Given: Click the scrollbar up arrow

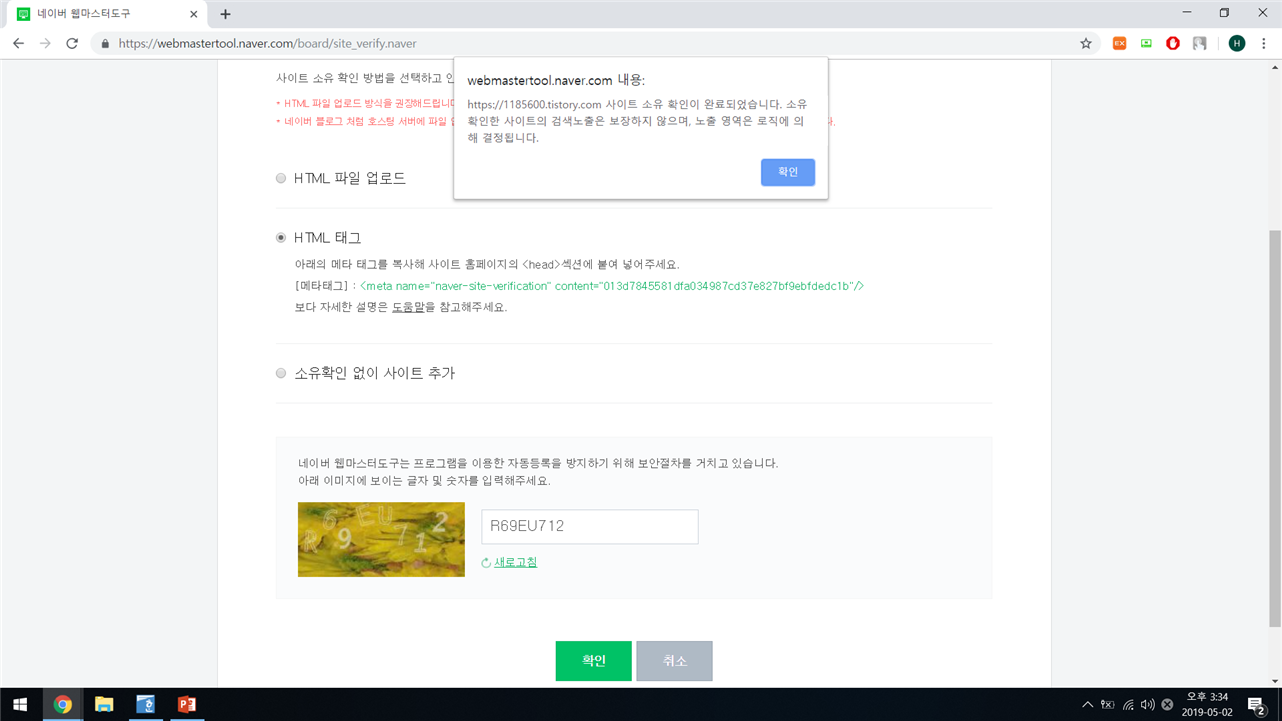Looking at the screenshot, I should [x=1275, y=67].
